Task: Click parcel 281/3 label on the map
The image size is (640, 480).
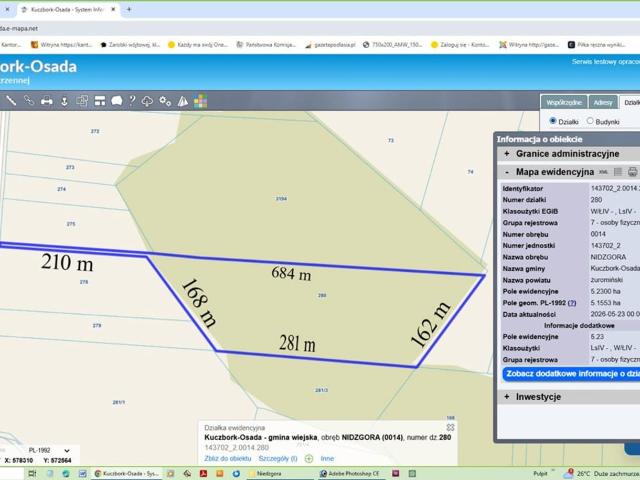Action: (x=321, y=390)
